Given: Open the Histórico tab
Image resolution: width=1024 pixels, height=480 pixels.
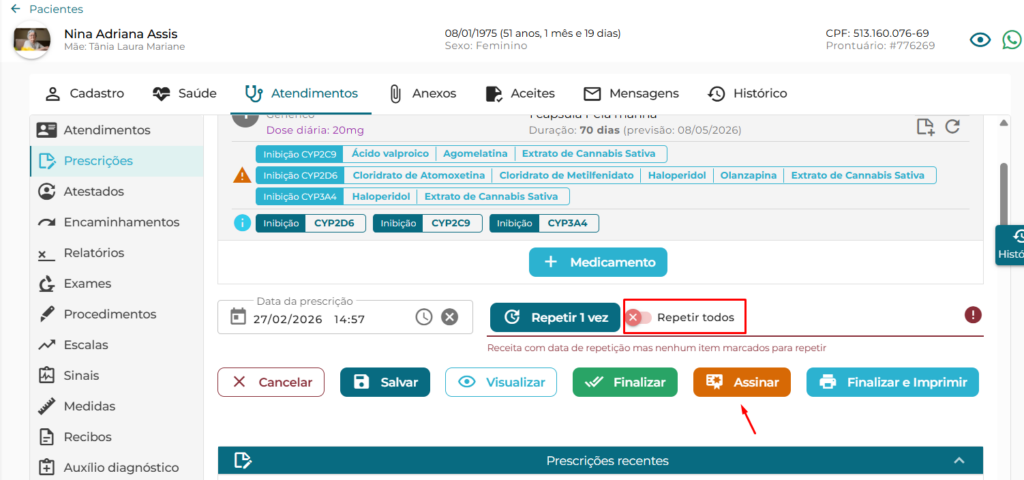Looking at the screenshot, I should pyautogui.click(x=747, y=93).
